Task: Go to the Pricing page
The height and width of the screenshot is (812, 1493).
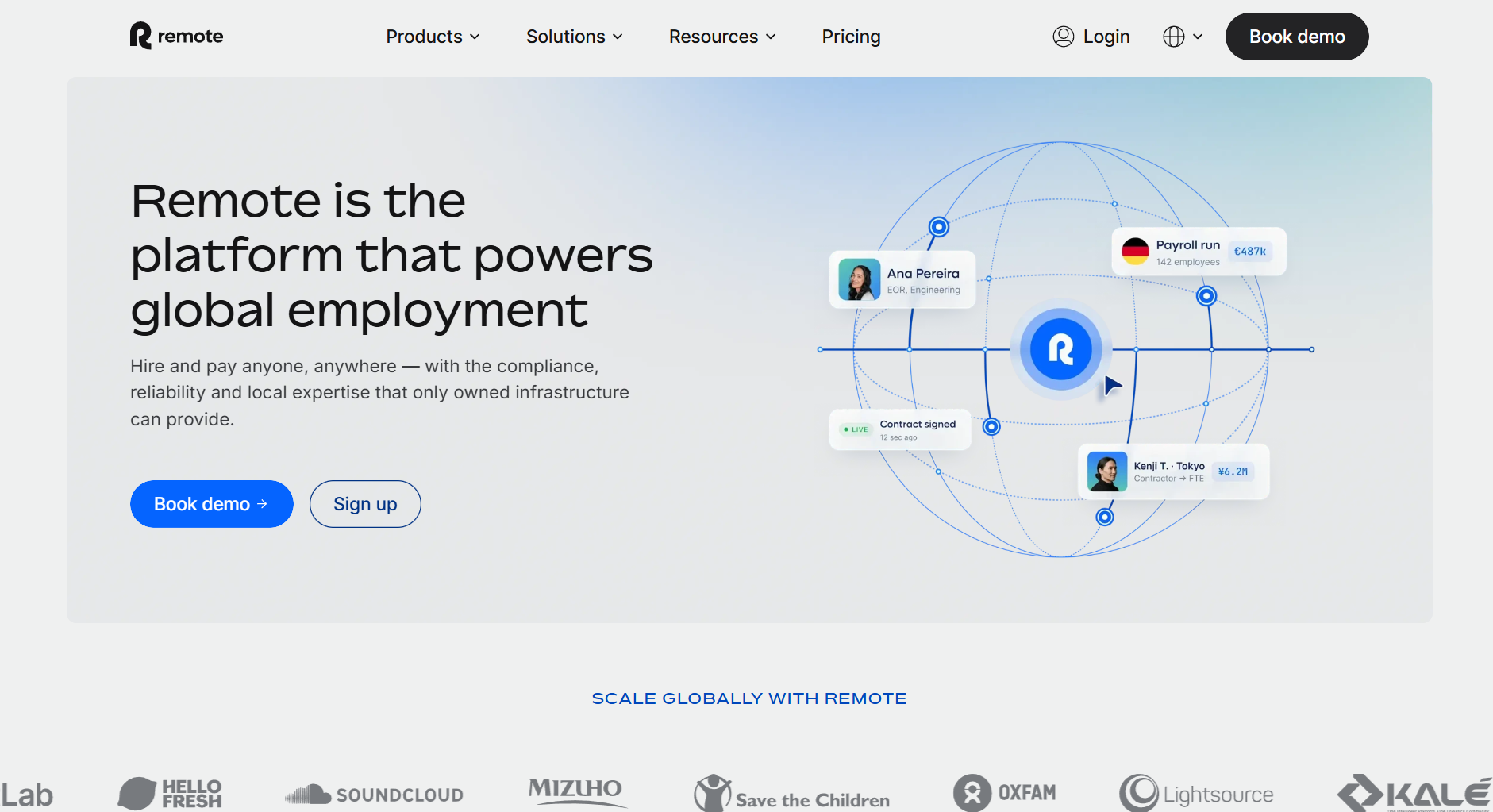Action: click(851, 37)
